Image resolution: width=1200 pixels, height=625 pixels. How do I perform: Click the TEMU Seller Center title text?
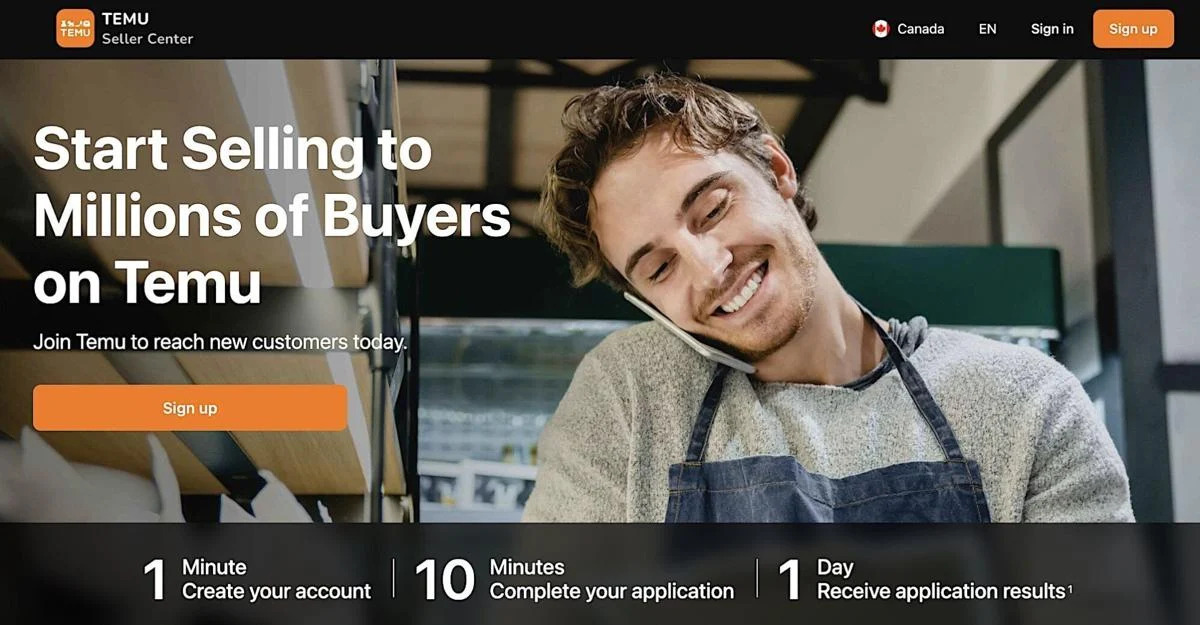click(147, 28)
